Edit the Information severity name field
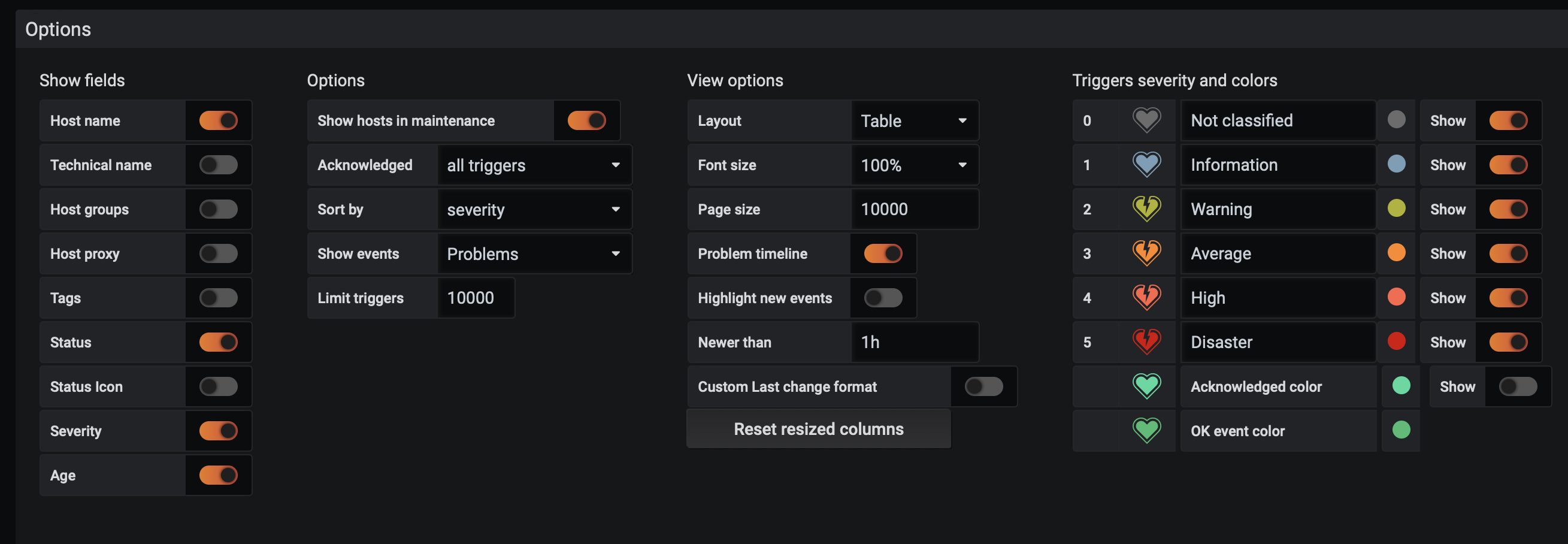This screenshot has height=544, width=1568. point(1278,165)
